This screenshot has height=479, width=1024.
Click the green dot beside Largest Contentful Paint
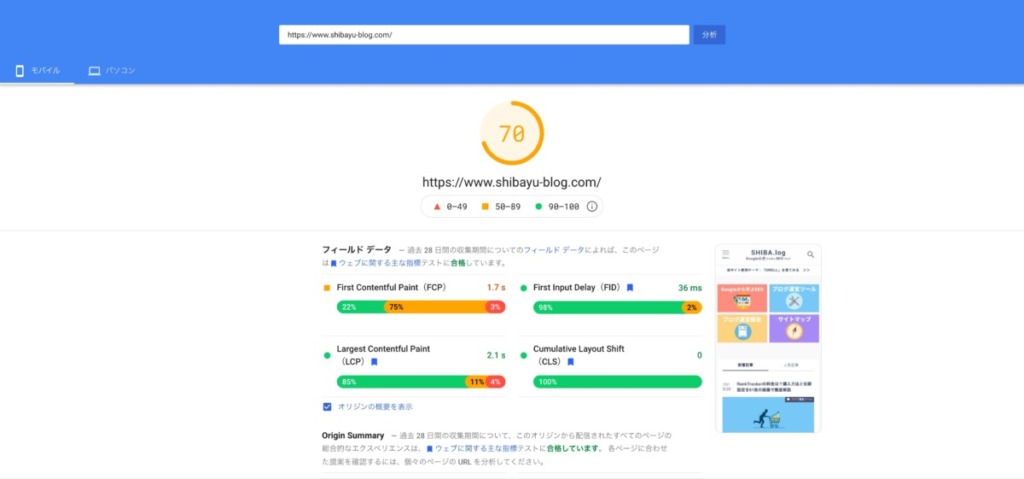tap(327, 355)
